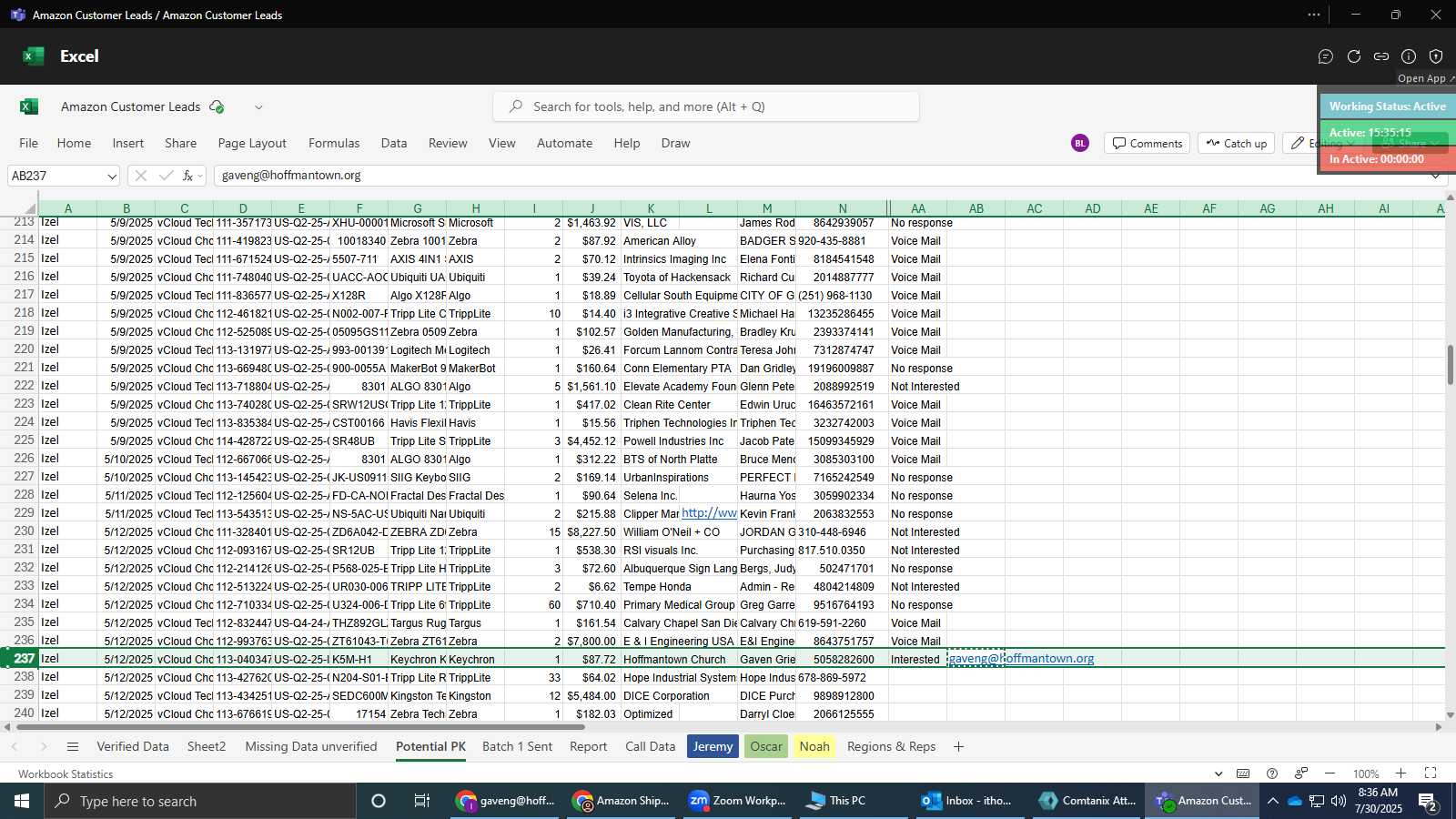Open Task View on the taskbar
This screenshot has height=819, width=1456.
[x=422, y=801]
